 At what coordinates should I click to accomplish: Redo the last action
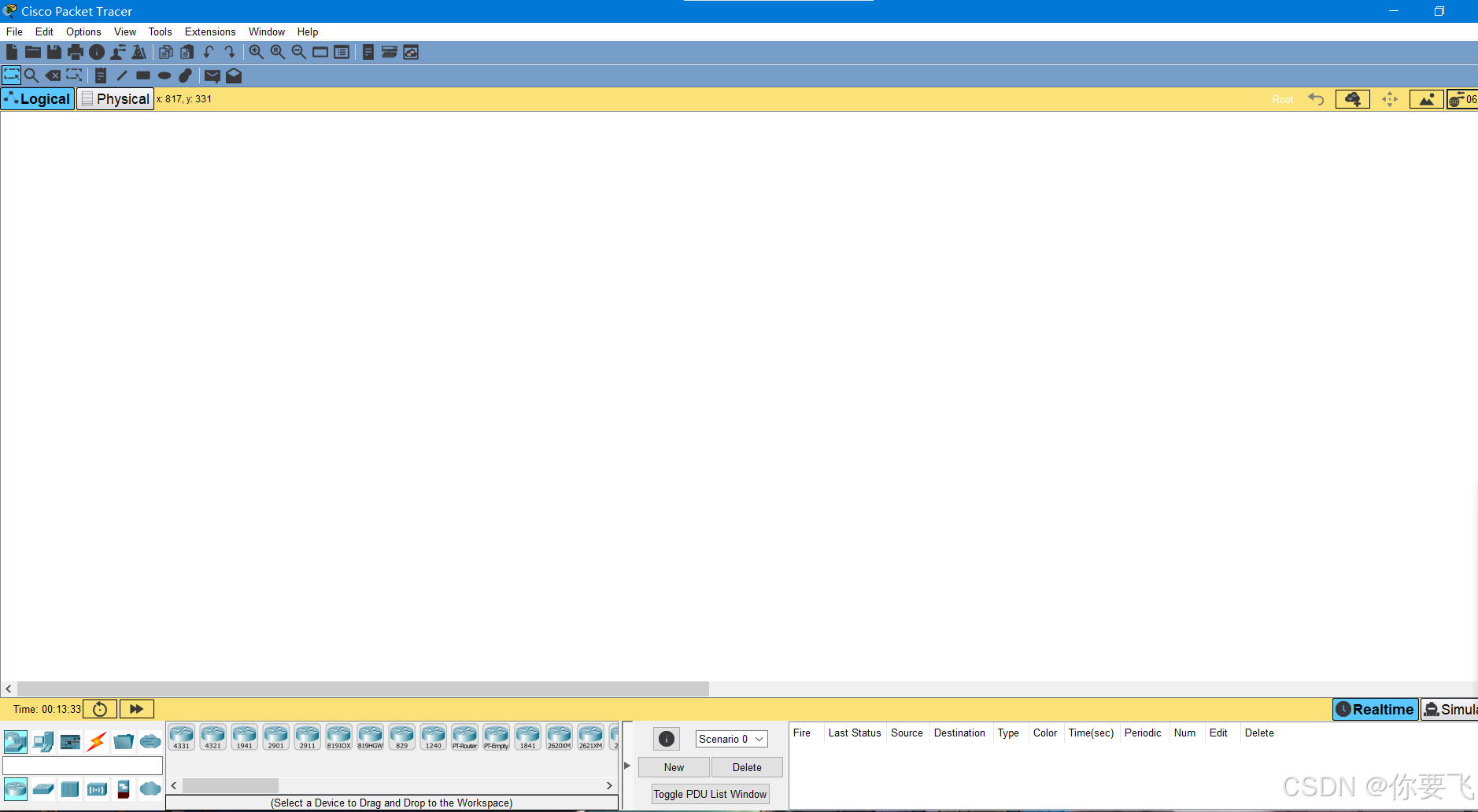(x=230, y=52)
